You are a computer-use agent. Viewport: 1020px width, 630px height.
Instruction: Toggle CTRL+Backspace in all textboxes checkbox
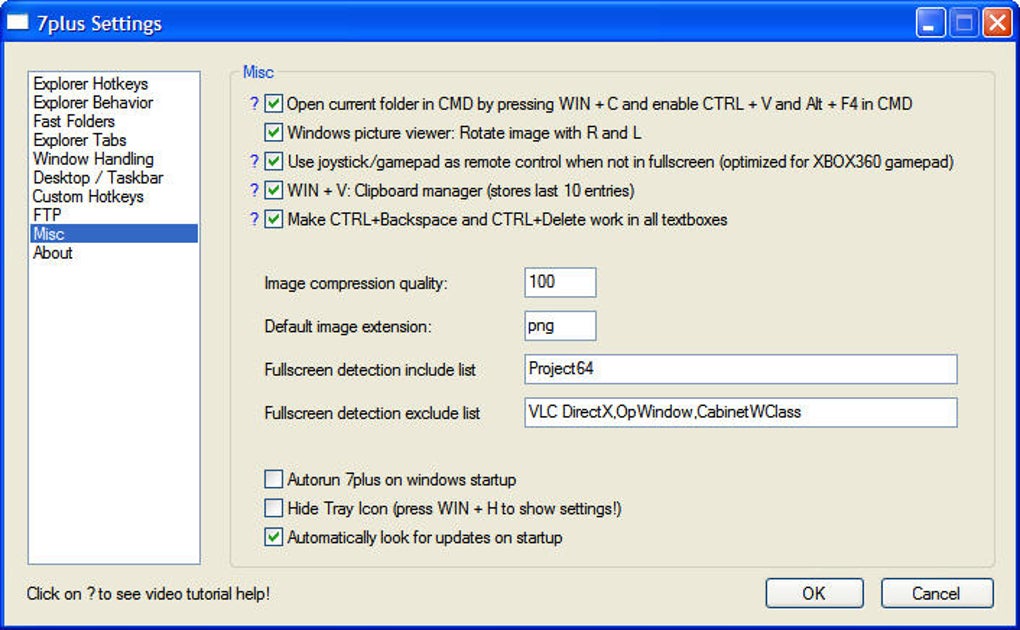point(273,219)
